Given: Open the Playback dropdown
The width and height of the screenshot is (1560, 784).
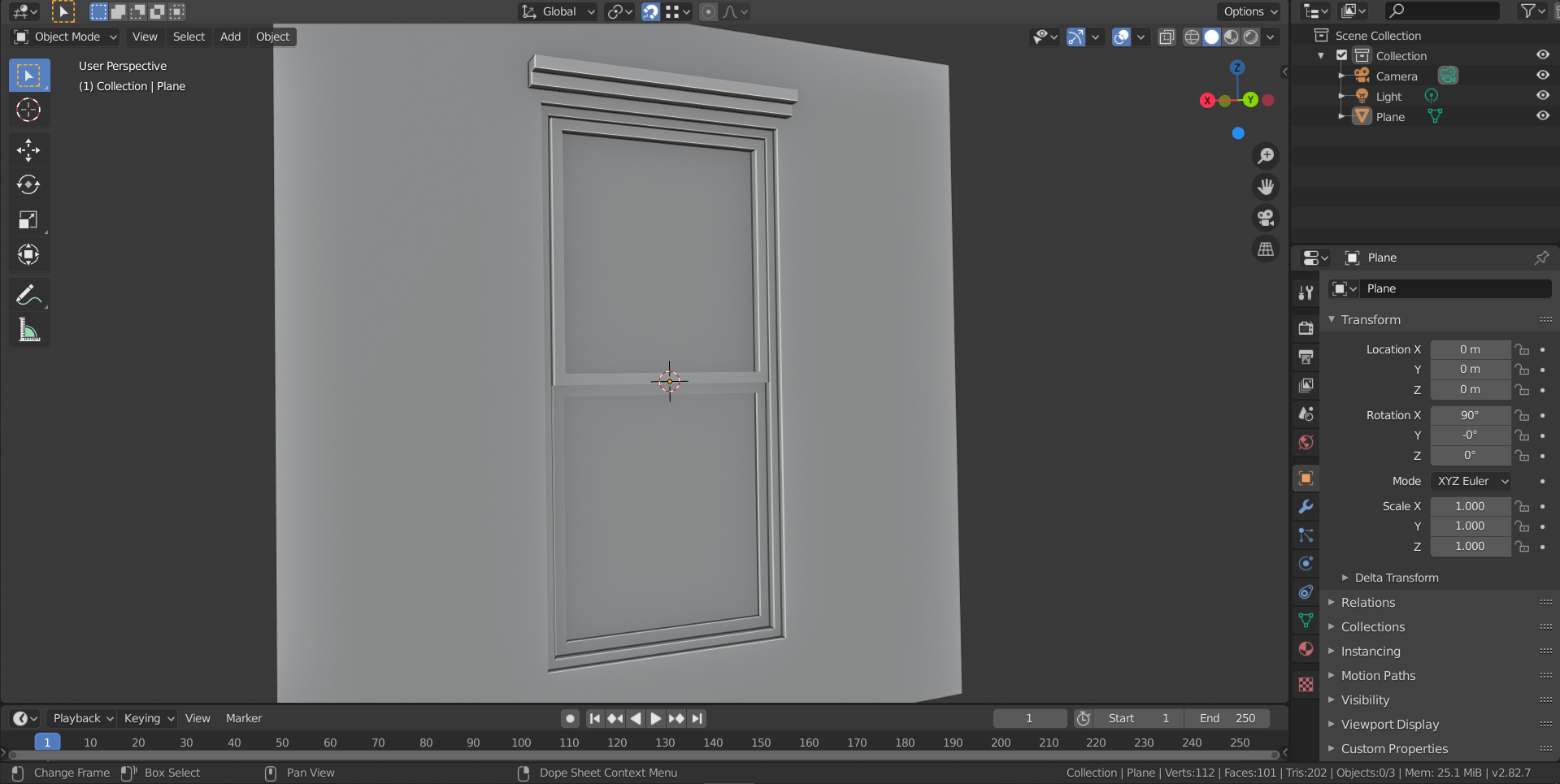Looking at the screenshot, I should point(82,718).
